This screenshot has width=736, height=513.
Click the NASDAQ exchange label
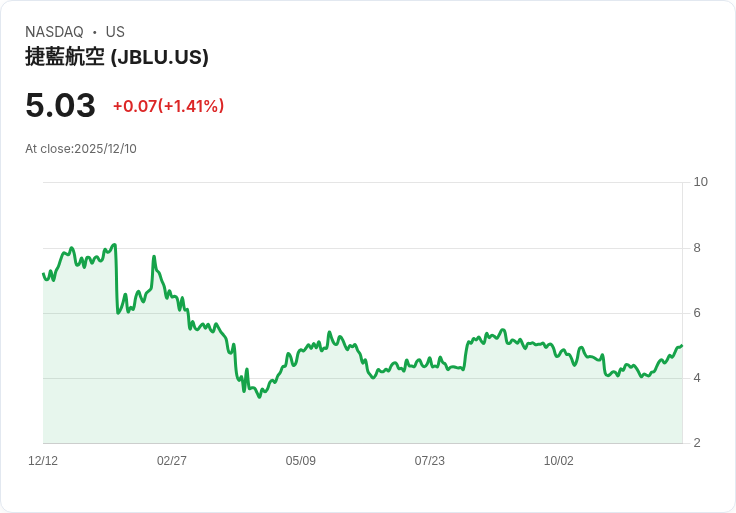(54, 32)
